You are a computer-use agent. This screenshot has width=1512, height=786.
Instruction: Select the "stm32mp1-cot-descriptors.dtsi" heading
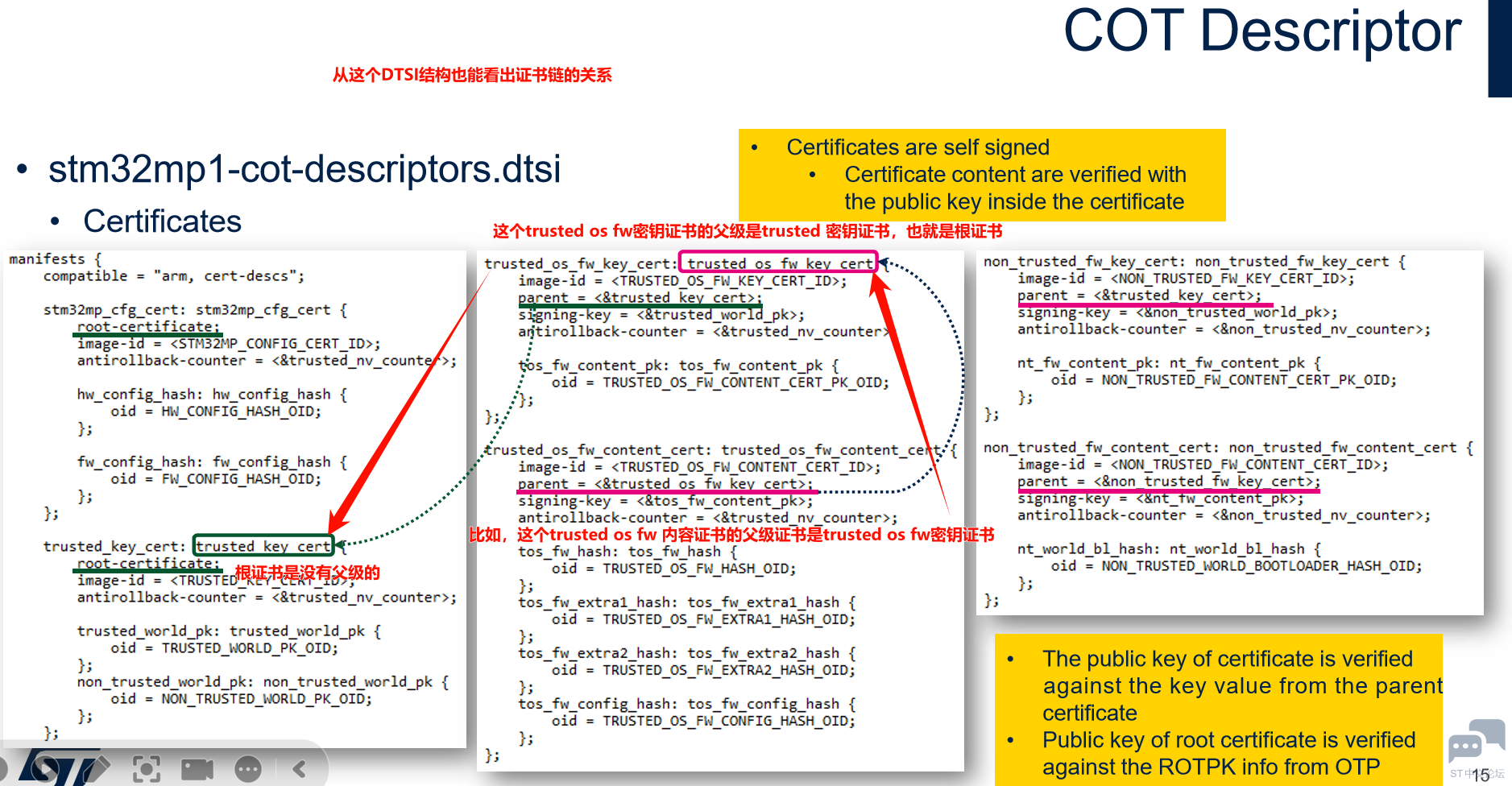point(304,169)
